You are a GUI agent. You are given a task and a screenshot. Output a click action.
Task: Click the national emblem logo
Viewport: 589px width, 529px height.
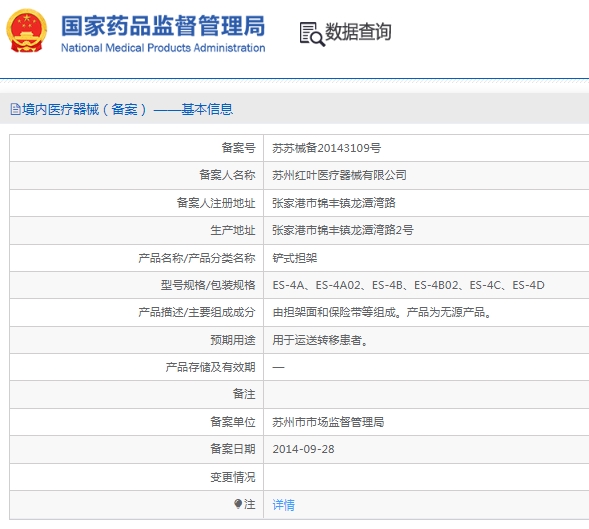click(x=27, y=31)
